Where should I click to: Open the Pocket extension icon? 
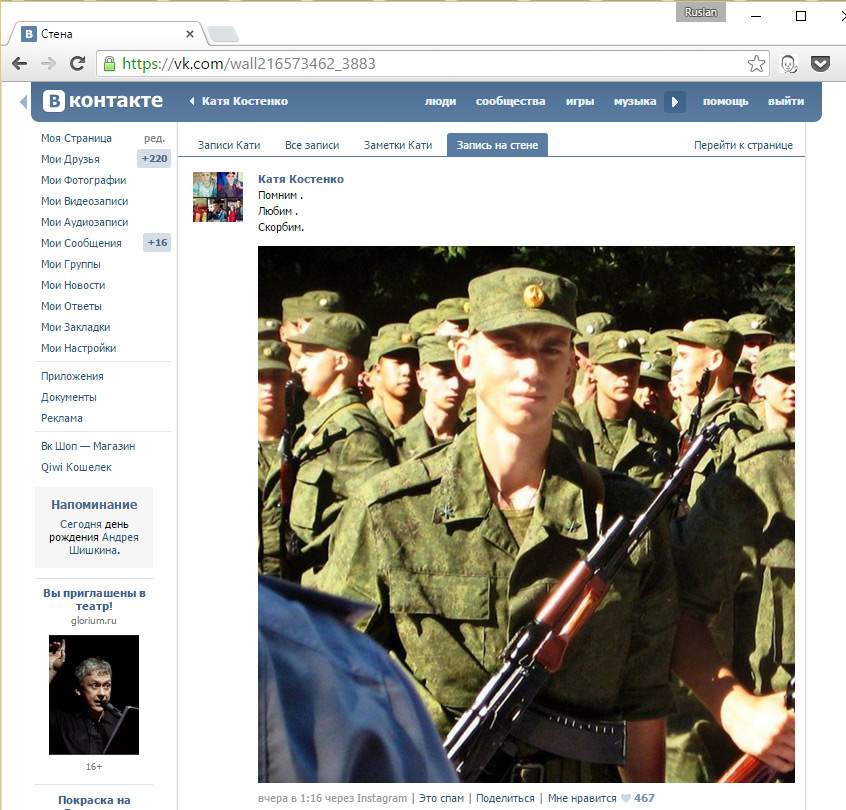[820, 63]
